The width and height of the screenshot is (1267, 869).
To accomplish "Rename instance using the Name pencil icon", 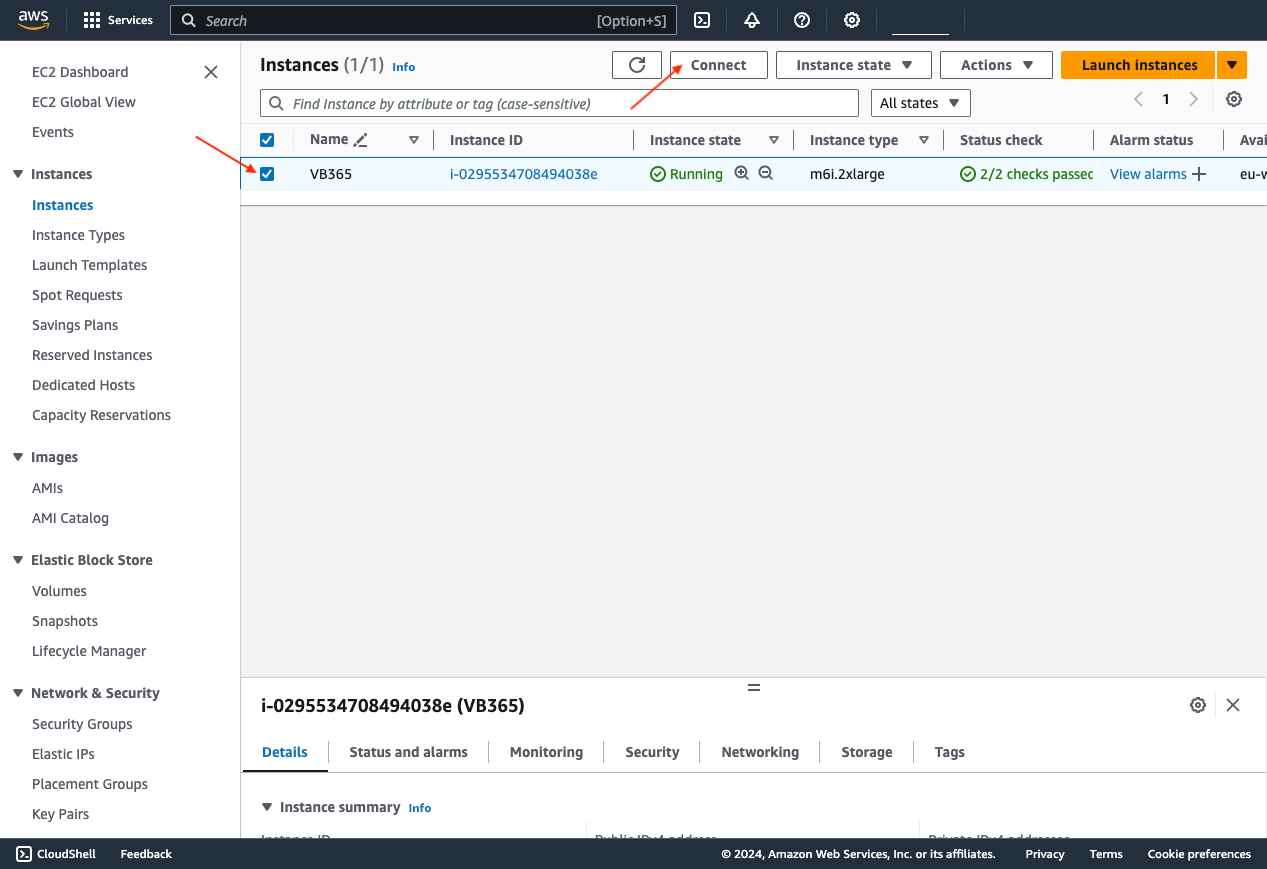I will [x=362, y=139].
